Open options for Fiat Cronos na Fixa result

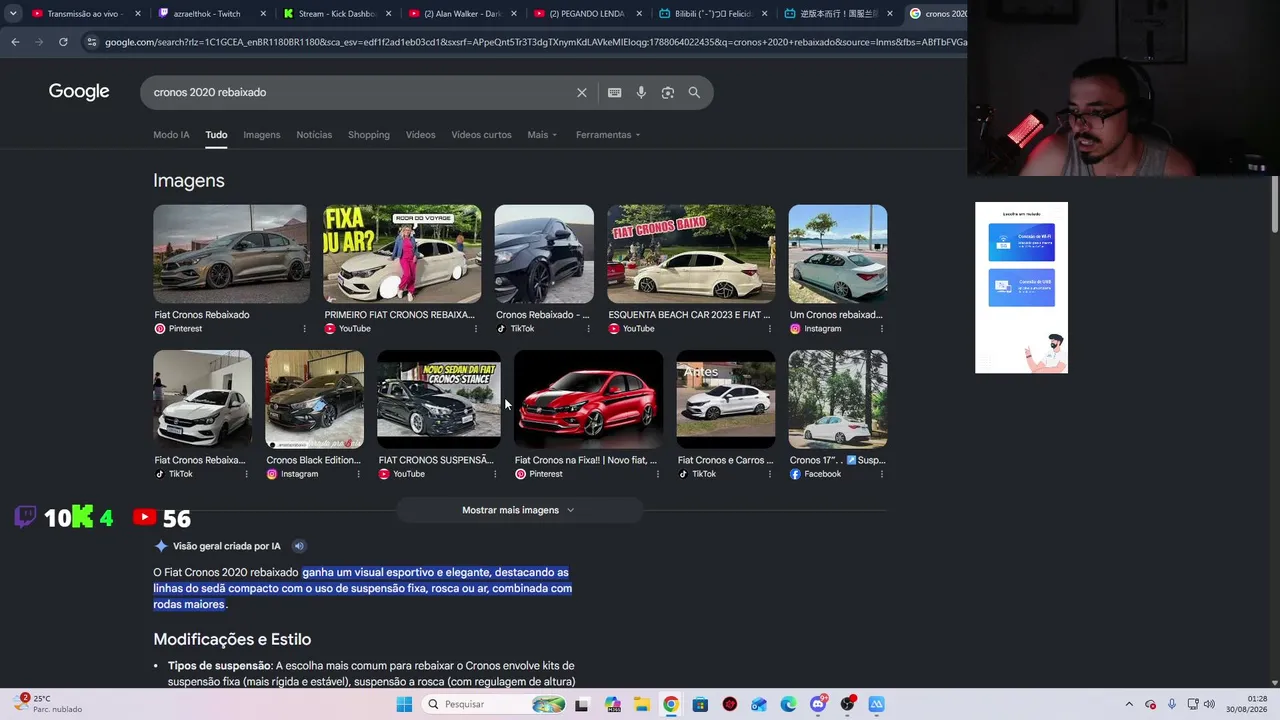point(657,474)
